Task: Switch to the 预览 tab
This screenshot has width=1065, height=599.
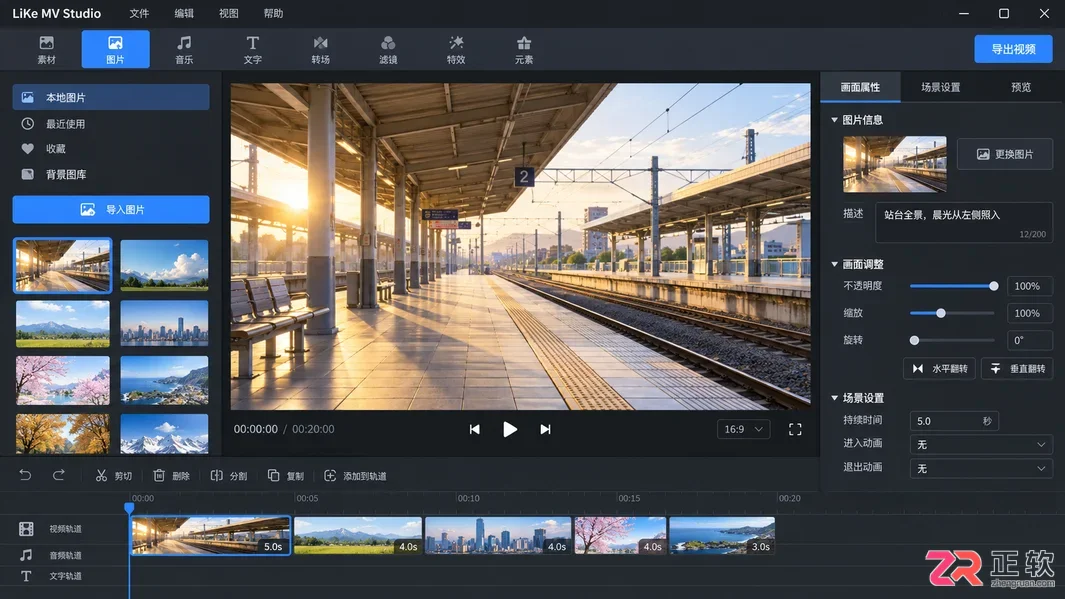Action: 1021,88
